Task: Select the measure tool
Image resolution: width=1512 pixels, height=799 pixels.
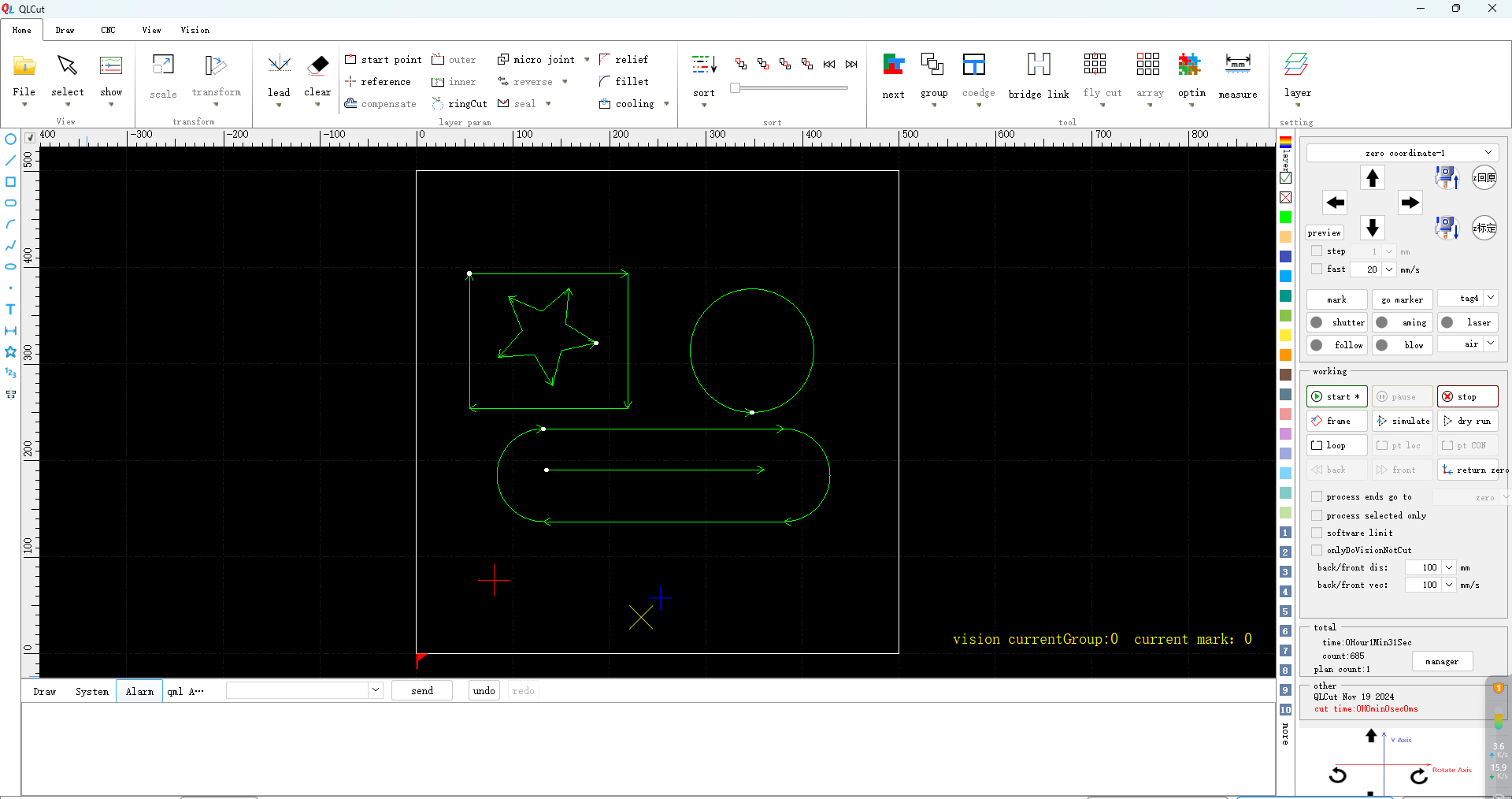Action: (x=1237, y=65)
